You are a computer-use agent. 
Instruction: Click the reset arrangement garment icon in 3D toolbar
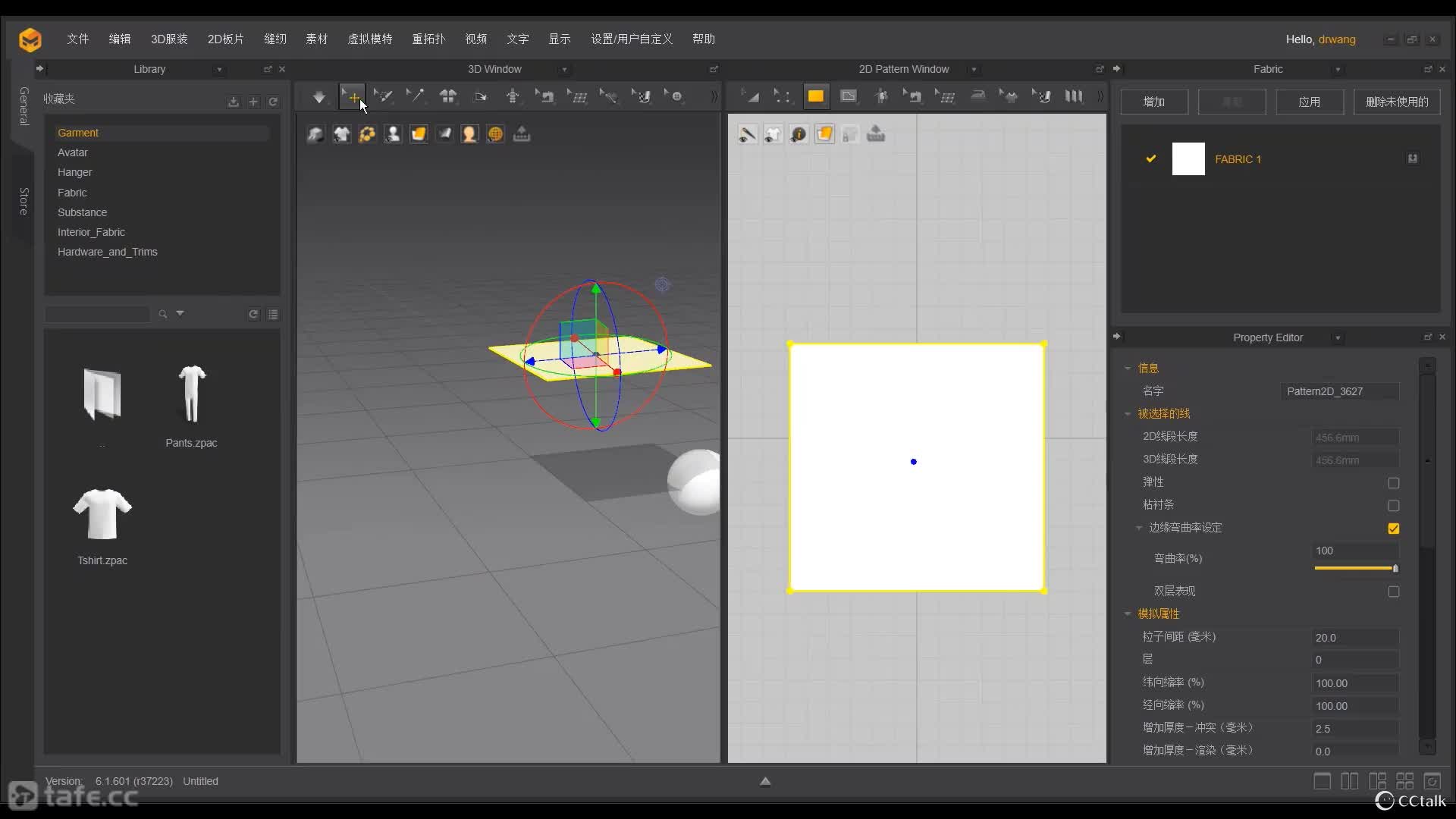[x=448, y=97]
